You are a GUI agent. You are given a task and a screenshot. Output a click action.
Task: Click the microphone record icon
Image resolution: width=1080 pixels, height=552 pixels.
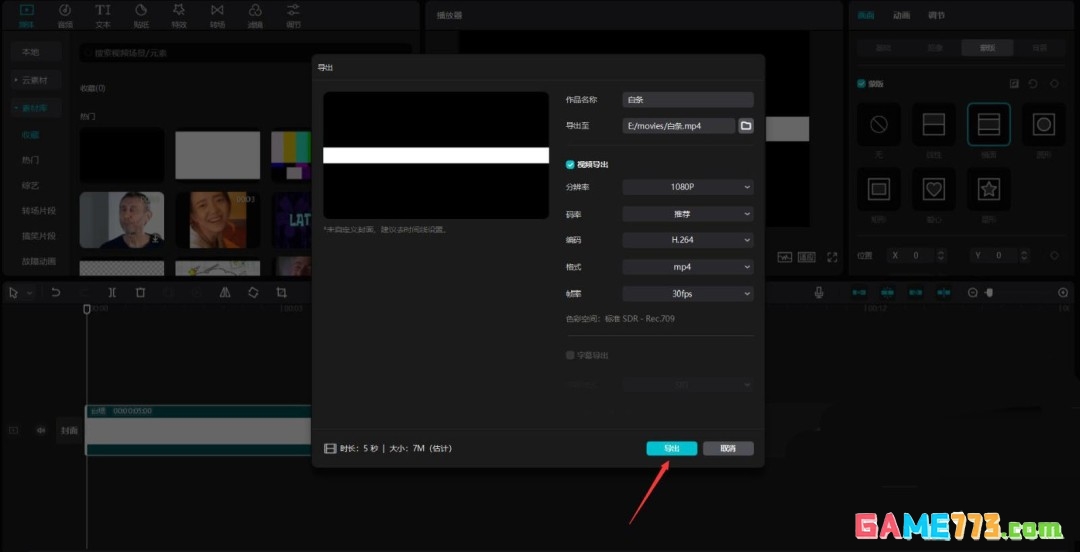point(819,292)
